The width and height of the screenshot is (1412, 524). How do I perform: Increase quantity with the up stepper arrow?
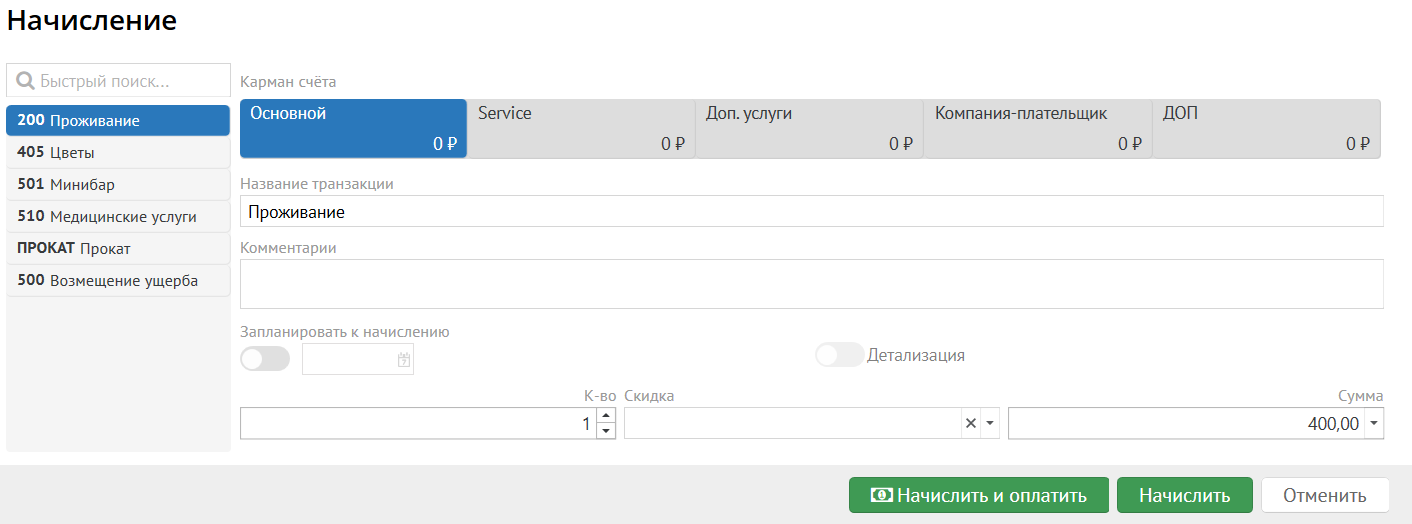pyautogui.click(x=606, y=416)
